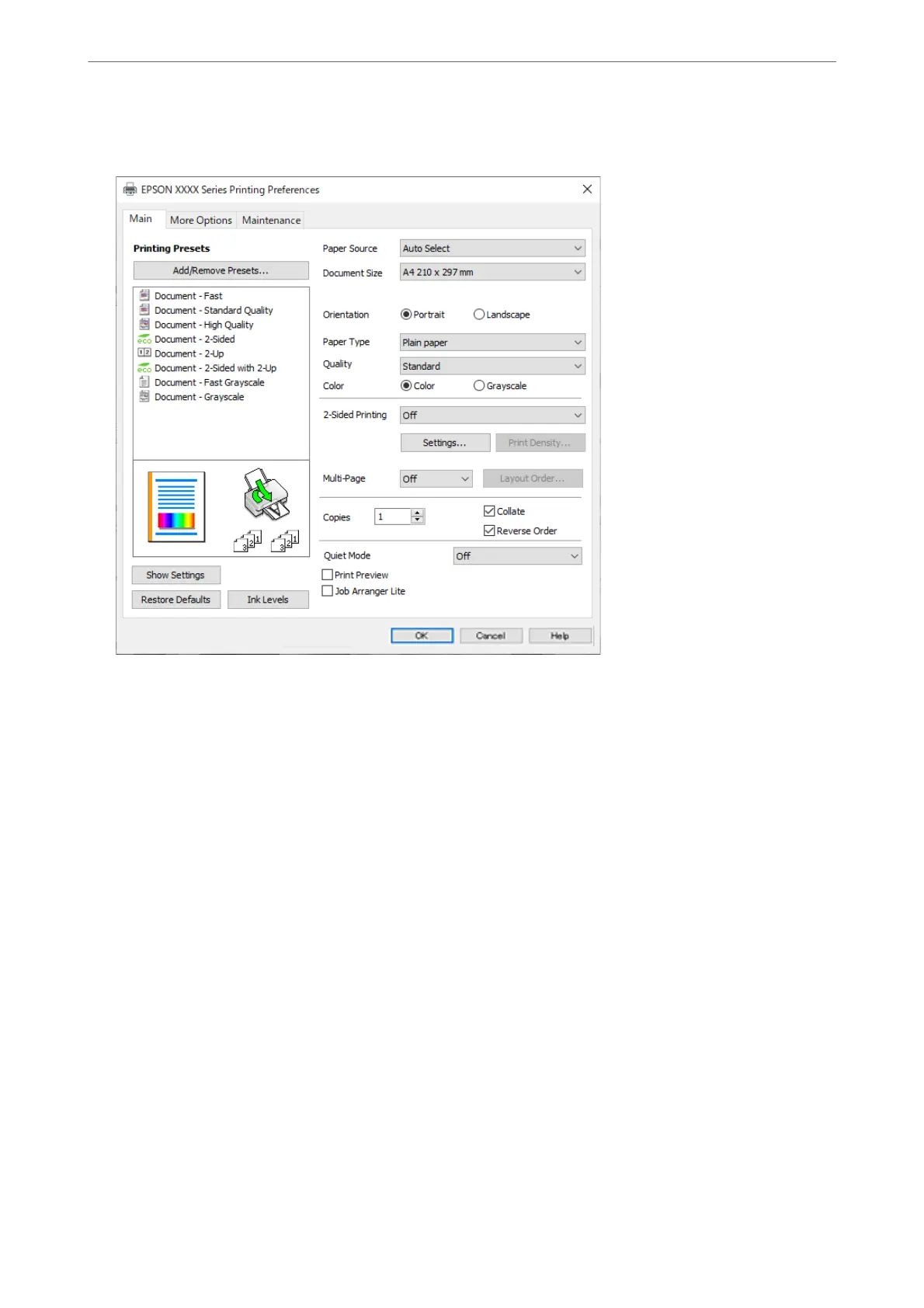Image resolution: width=924 pixels, height=1308 pixels.
Task: Increase copies with the up spinner arrow
Action: tap(418, 513)
